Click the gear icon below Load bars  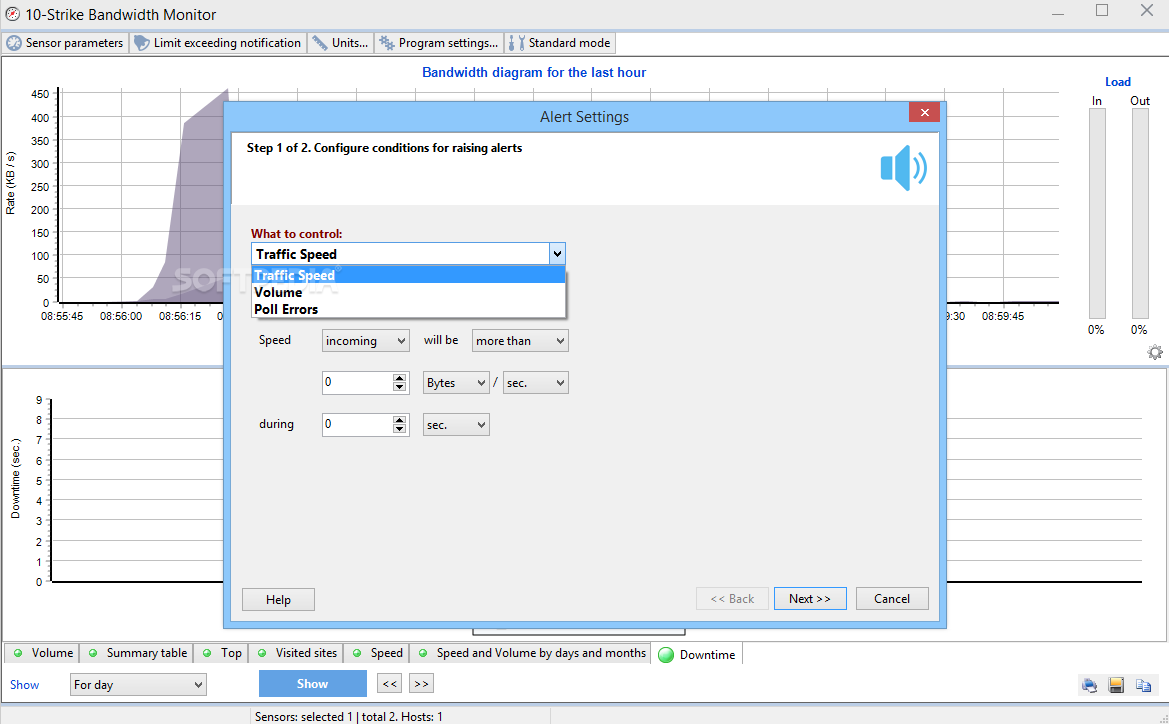tap(1155, 353)
